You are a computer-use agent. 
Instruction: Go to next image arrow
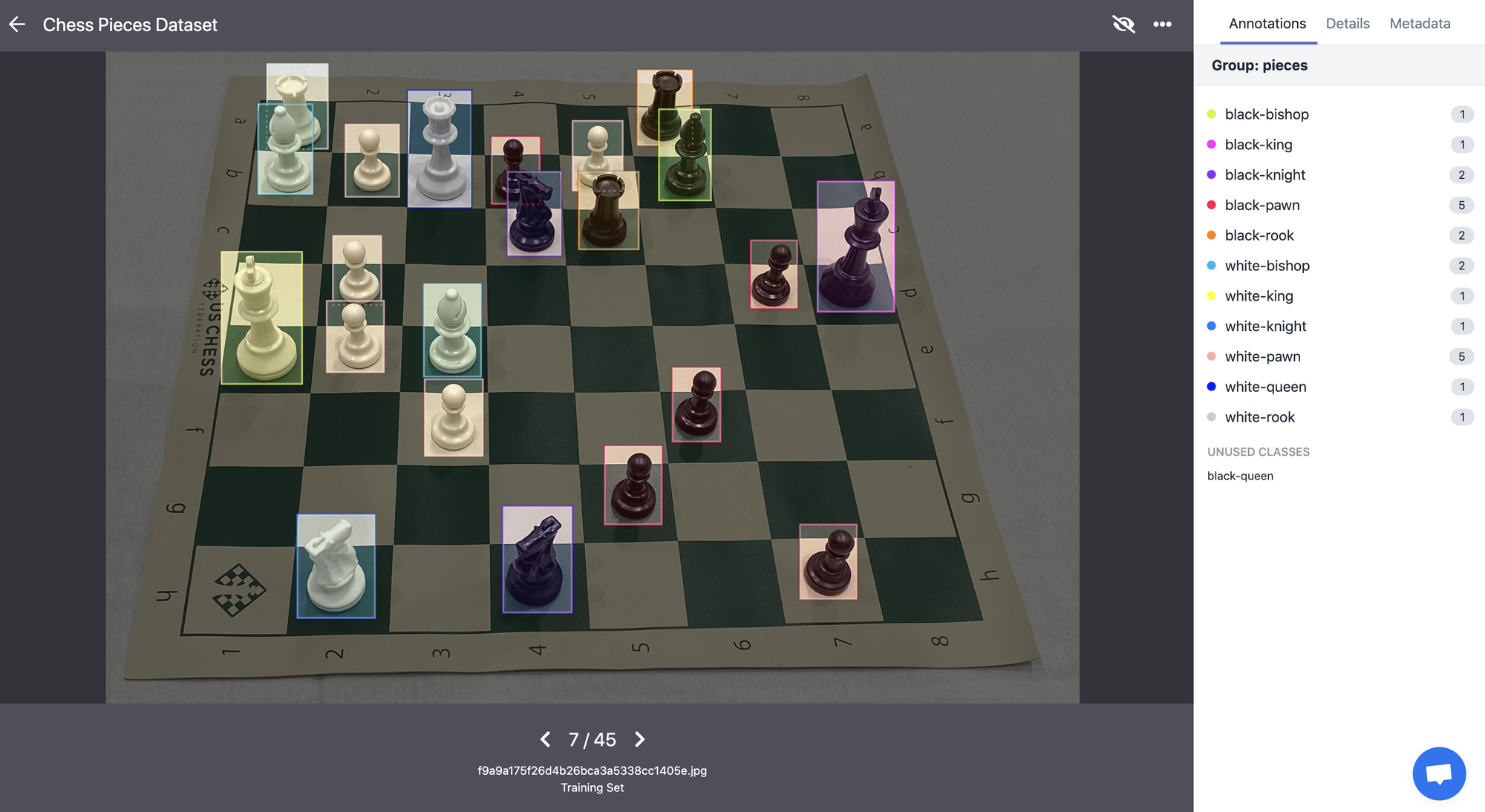(639, 739)
